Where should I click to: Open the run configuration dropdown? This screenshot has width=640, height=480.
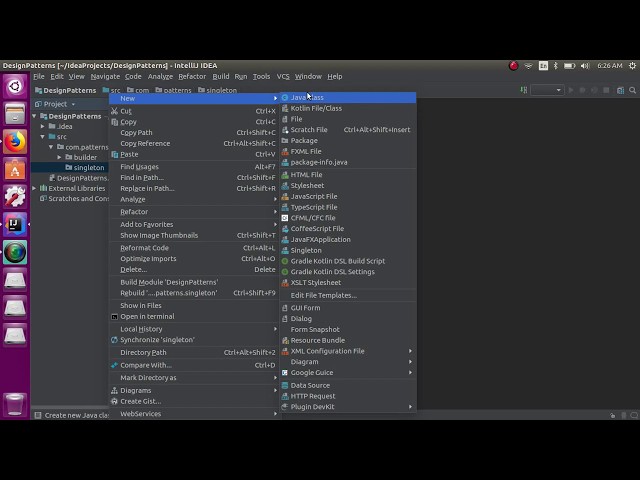(547, 90)
